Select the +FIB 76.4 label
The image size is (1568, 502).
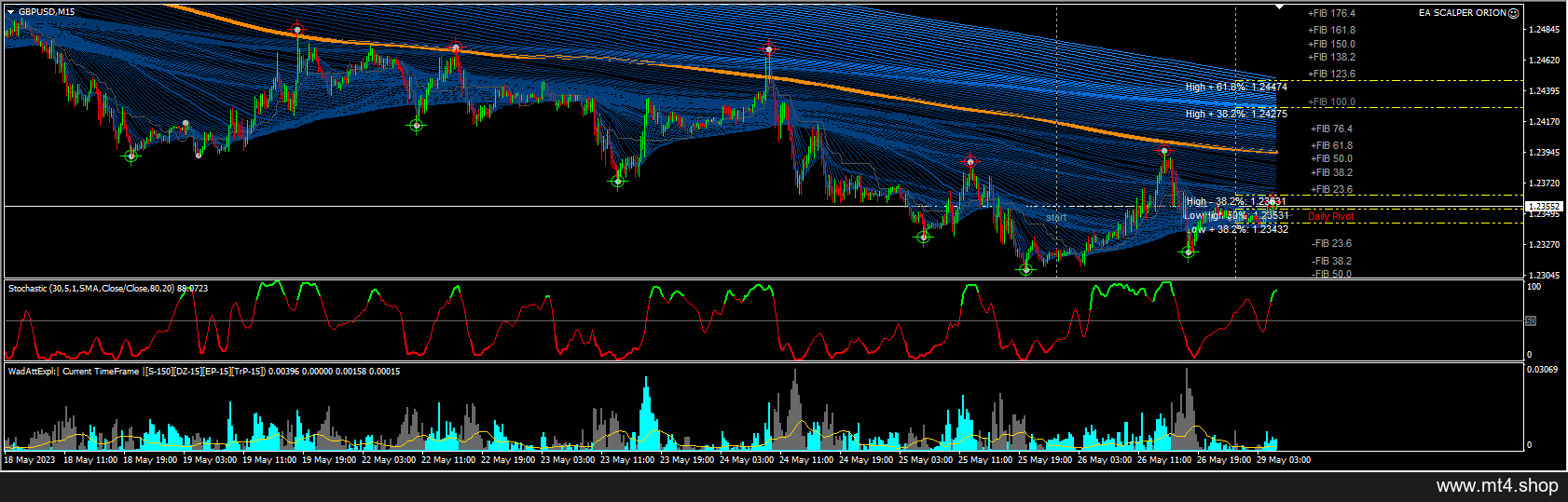(x=1331, y=129)
